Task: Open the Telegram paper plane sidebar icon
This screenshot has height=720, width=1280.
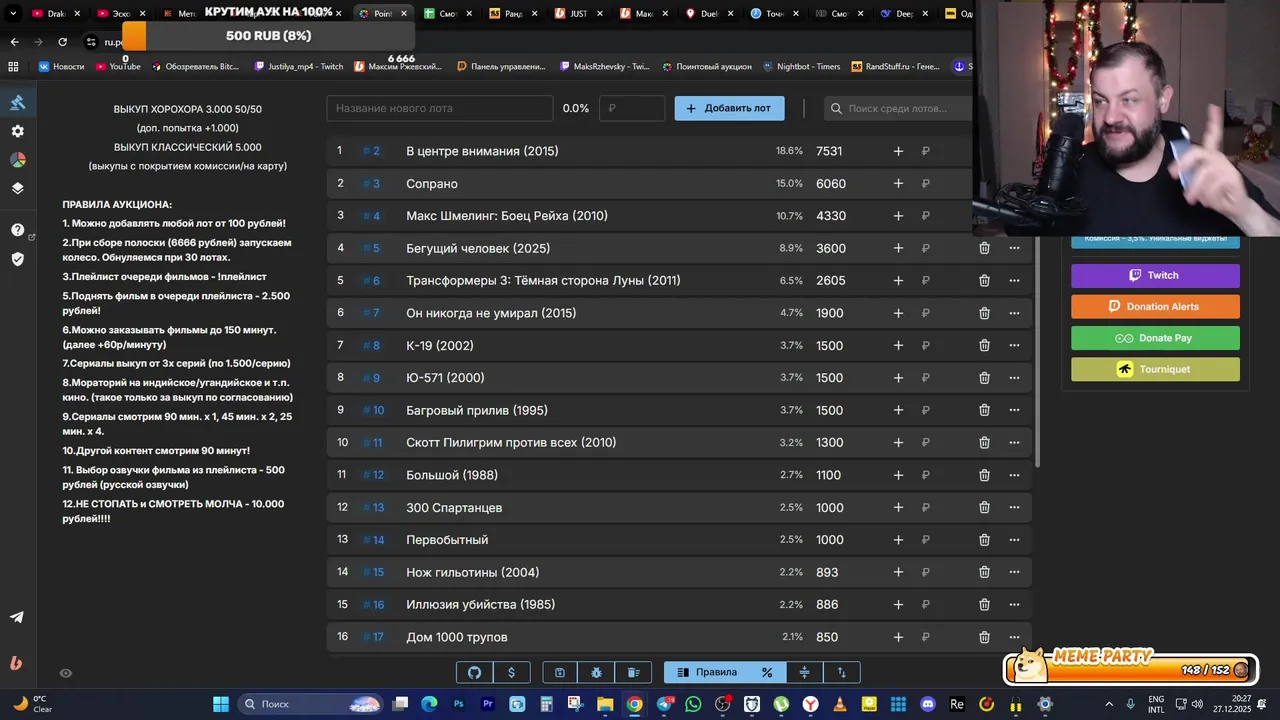Action: coord(17,617)
